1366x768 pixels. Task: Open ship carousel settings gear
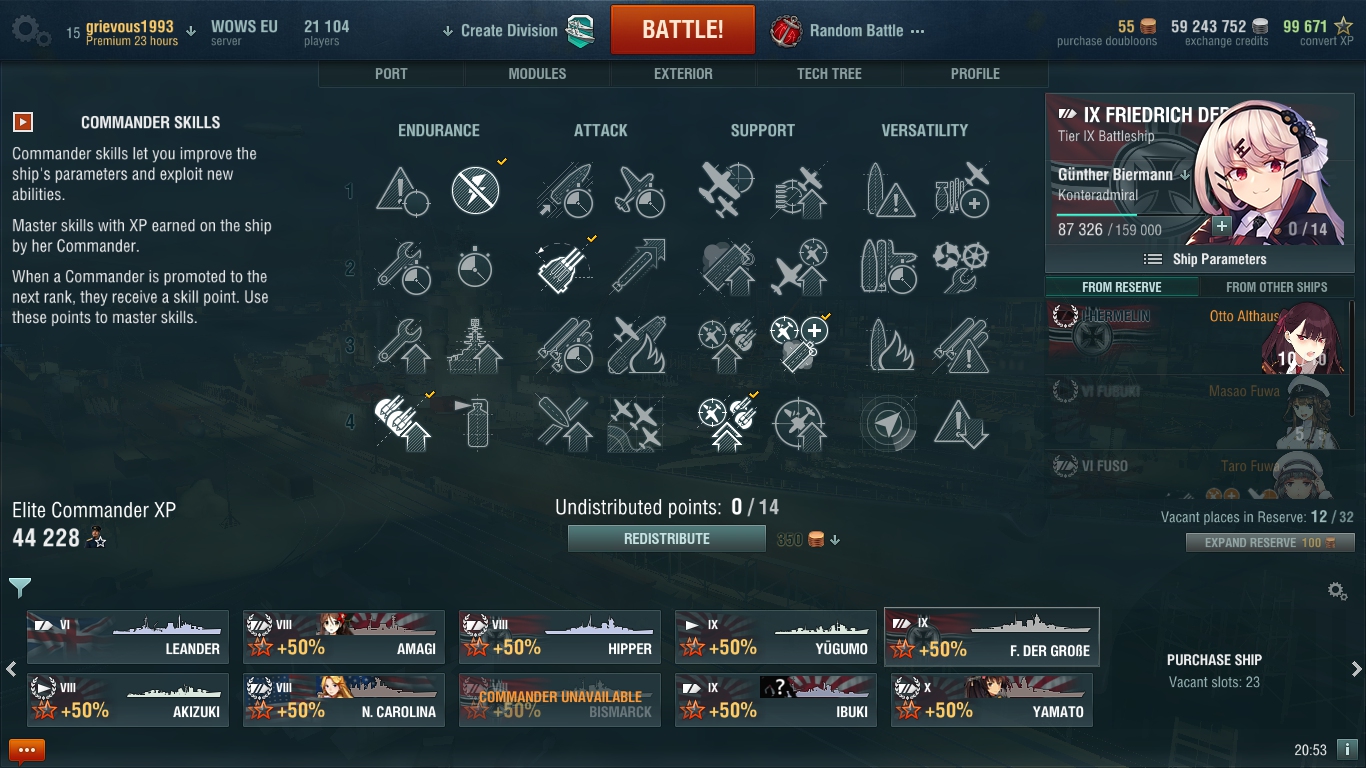click(x=1338, y=591)
